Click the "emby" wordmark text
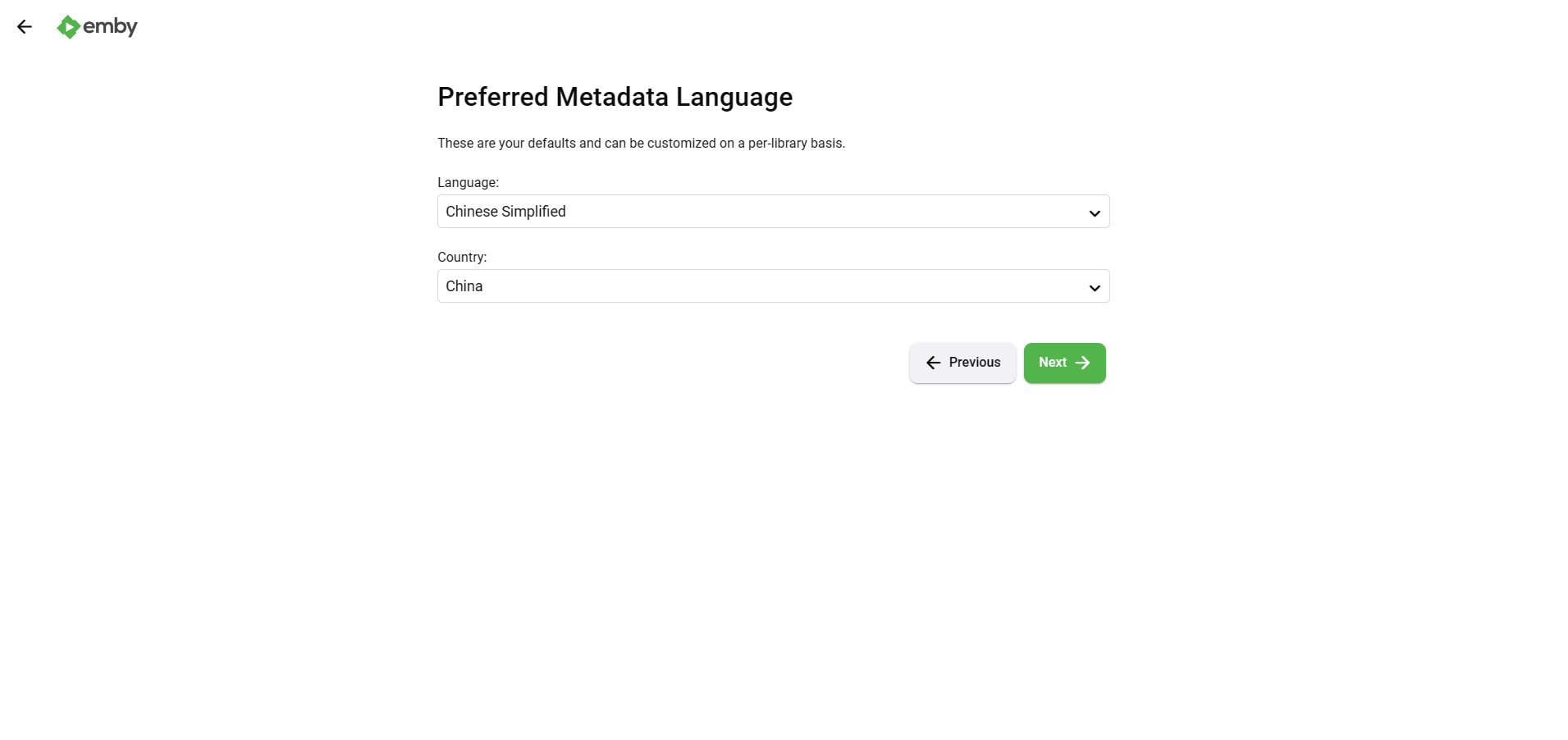Screen dimensions: 1568x740 (110, 26)
